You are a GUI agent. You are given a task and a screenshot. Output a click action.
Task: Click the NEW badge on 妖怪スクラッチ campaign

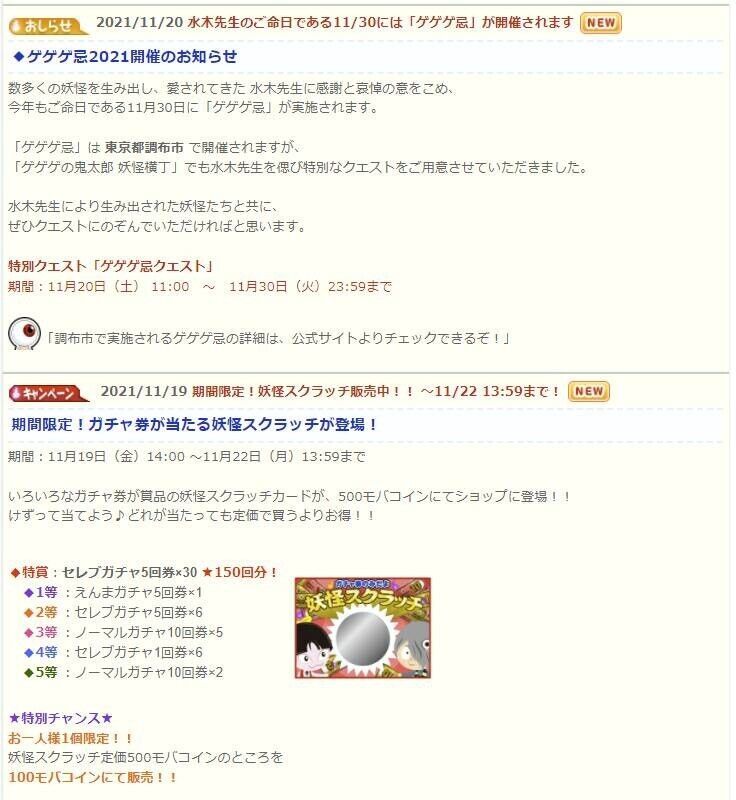click(589, 391)
